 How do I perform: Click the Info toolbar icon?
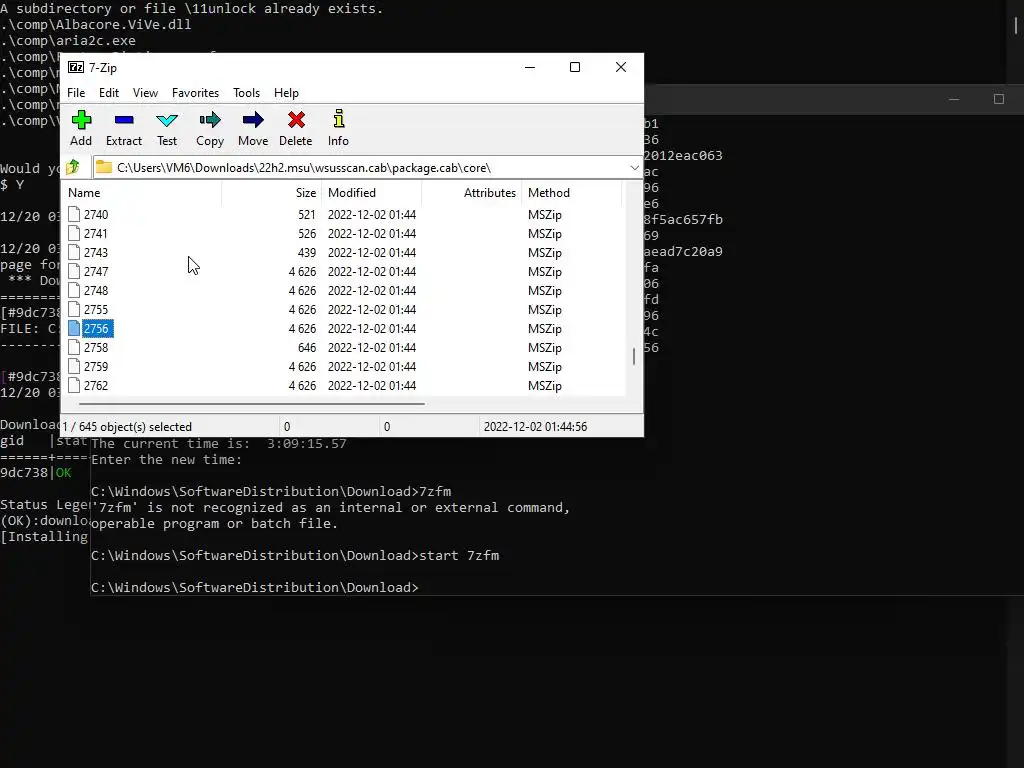(338, 119)
